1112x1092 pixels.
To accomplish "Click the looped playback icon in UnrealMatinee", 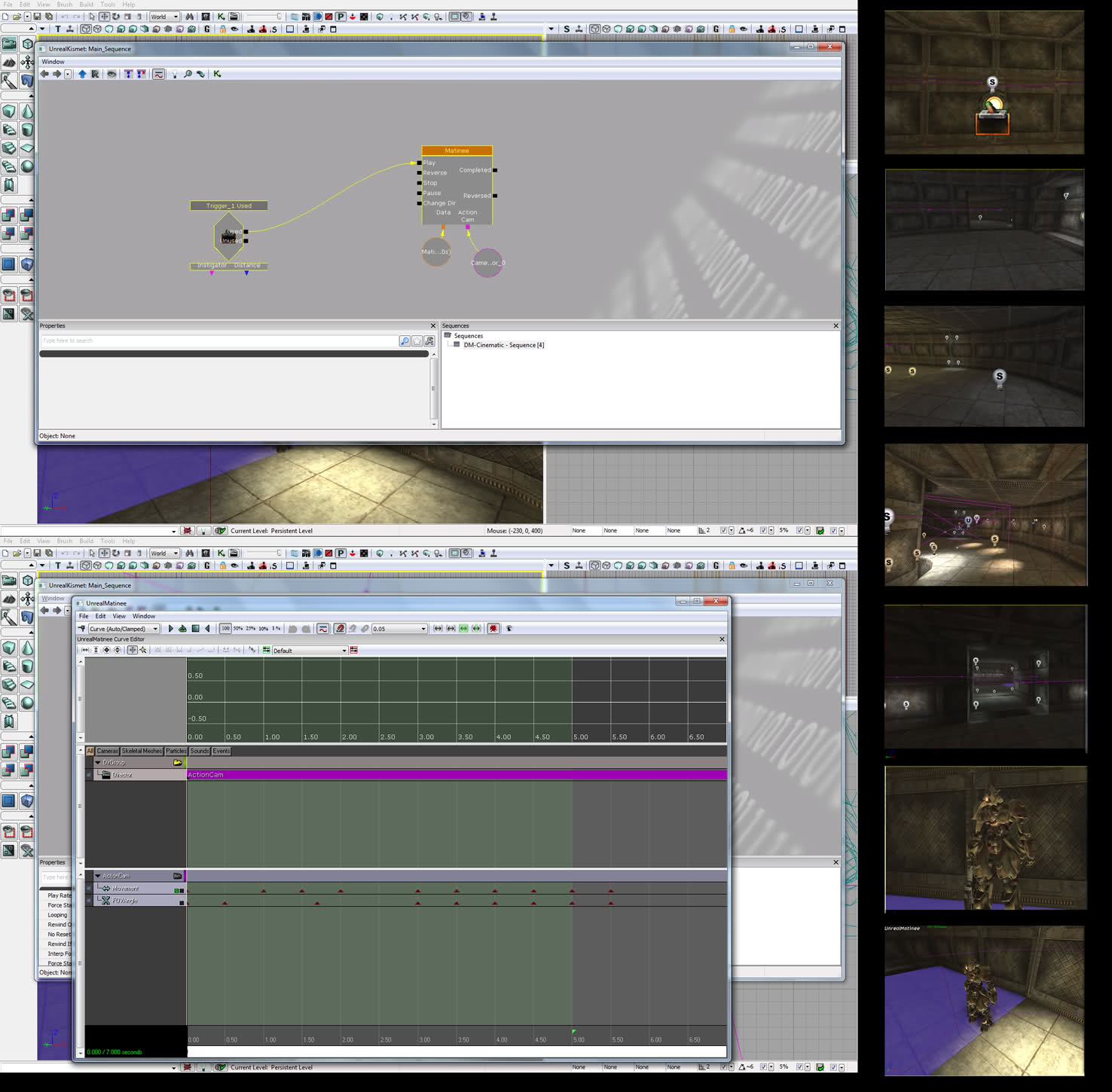I will [182, 628].
